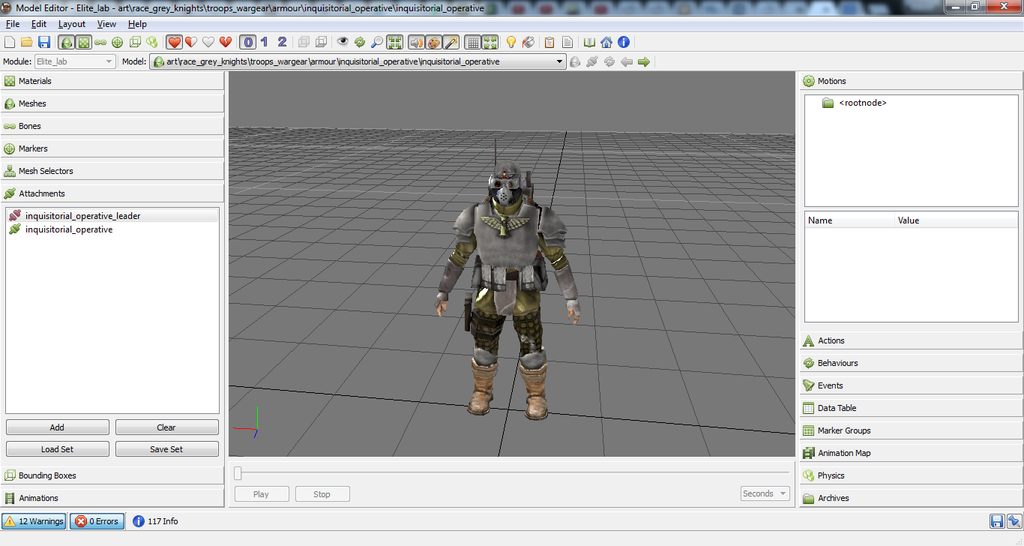Toggle the 0 Errors filter button
The height and width of the screenshot is (546, 1024).
click(x=97, y=521)
